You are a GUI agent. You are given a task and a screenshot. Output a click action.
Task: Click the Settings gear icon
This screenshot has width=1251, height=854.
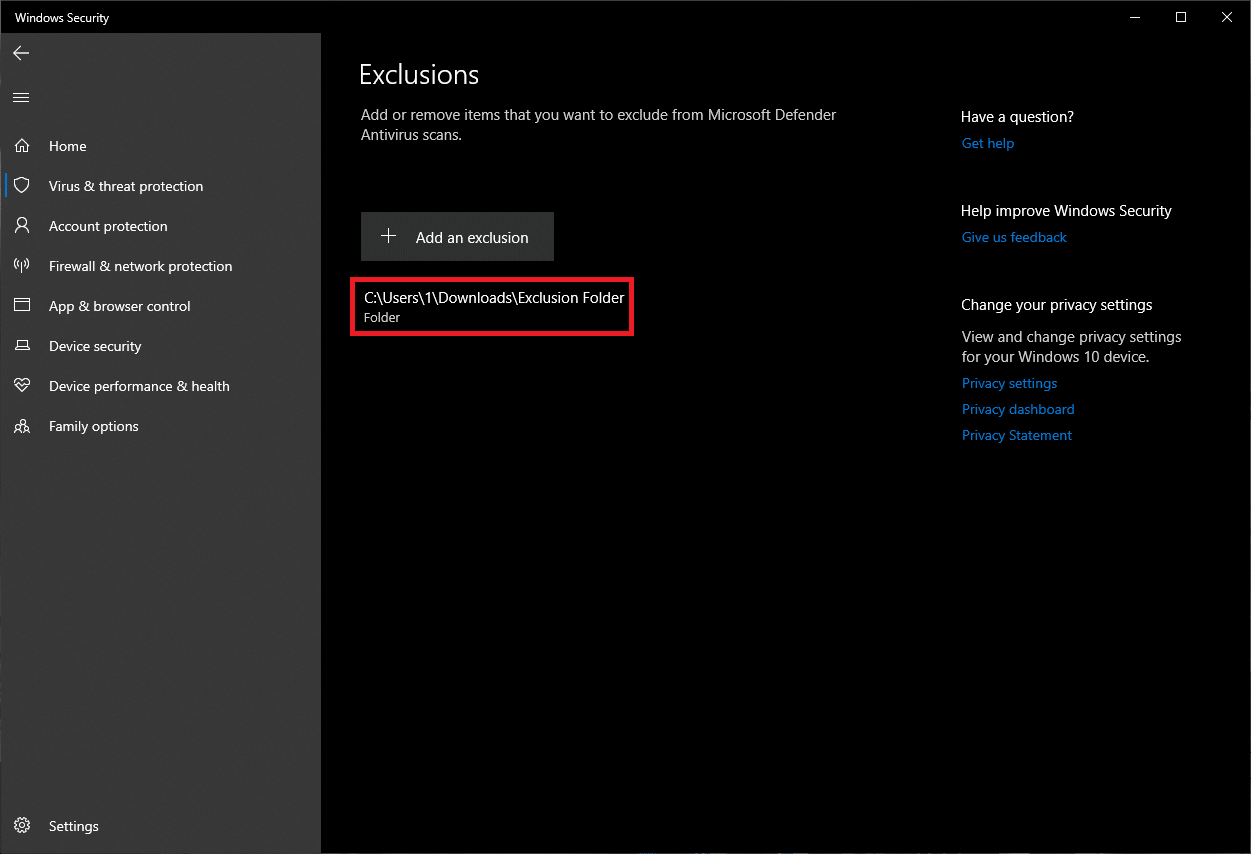[x=22, y=826]
